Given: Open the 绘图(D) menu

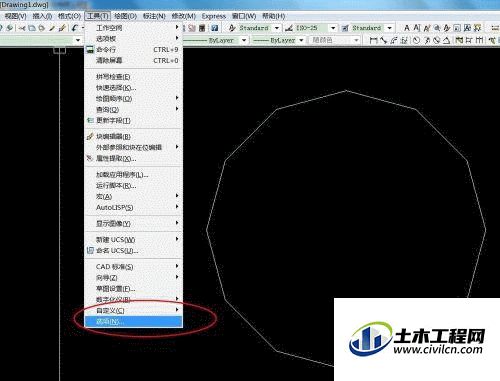Looking at the screenshot, I should click(x=126, y=16).
